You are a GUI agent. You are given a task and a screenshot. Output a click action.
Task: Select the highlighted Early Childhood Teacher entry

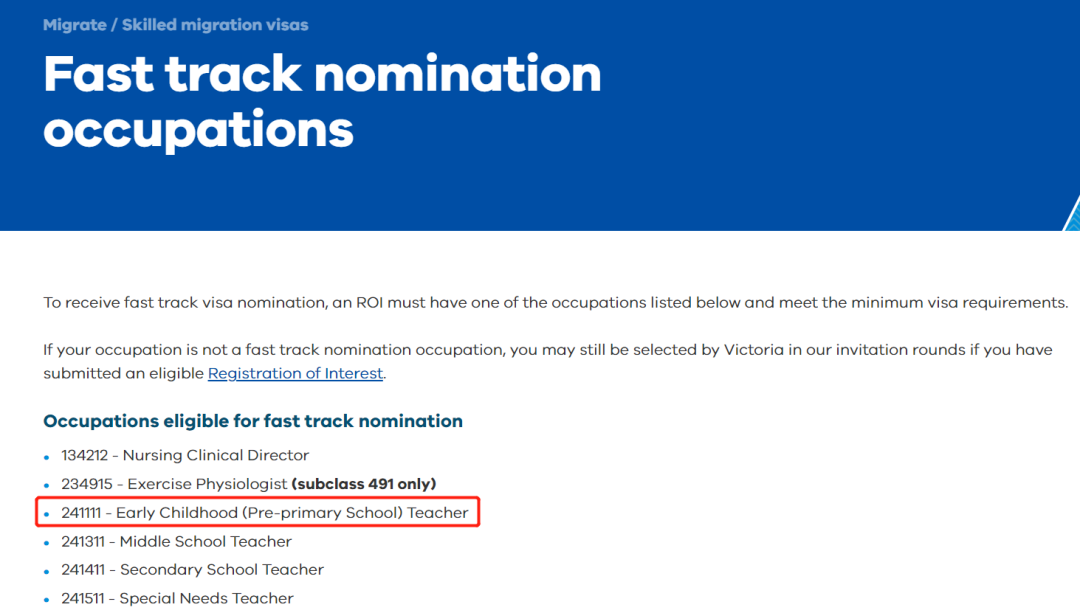coord(264,512)
